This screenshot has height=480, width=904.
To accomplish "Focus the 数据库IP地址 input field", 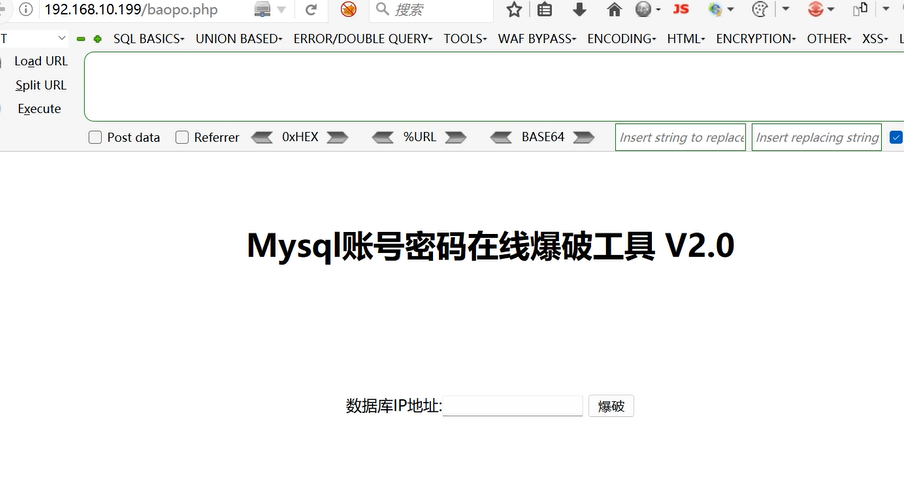I will tap(513, 406).
